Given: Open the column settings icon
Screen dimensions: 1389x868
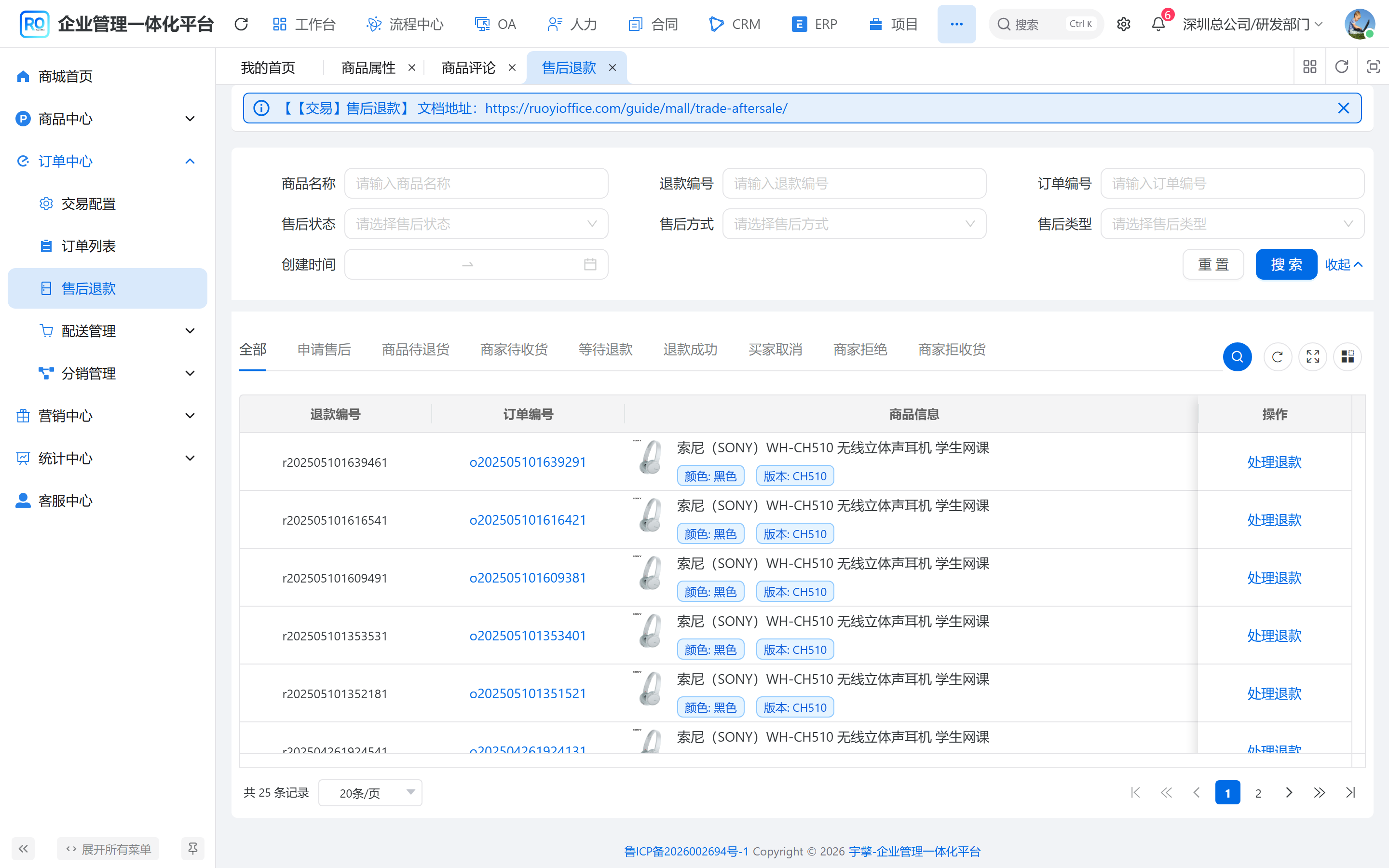Looking at the screenshot, I should [x=1348, y=357].
